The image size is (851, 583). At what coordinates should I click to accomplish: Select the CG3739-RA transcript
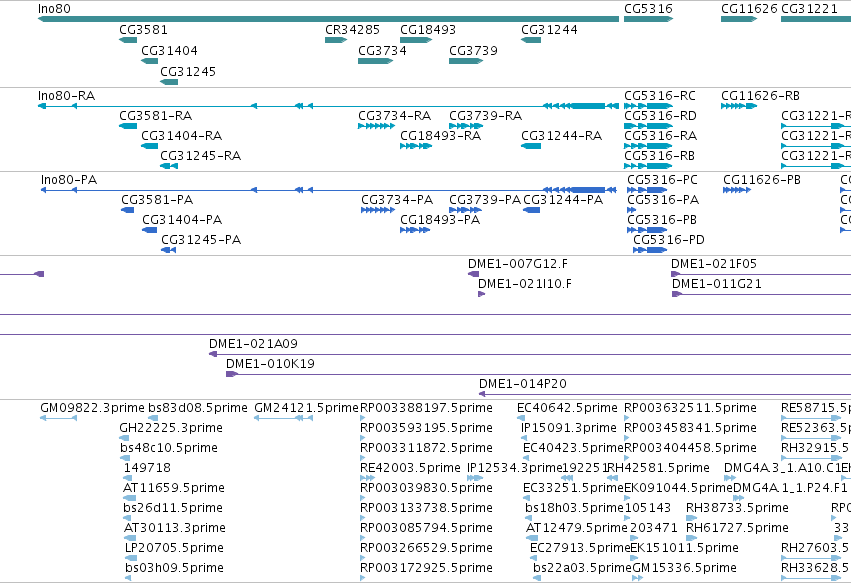point(466,126)
